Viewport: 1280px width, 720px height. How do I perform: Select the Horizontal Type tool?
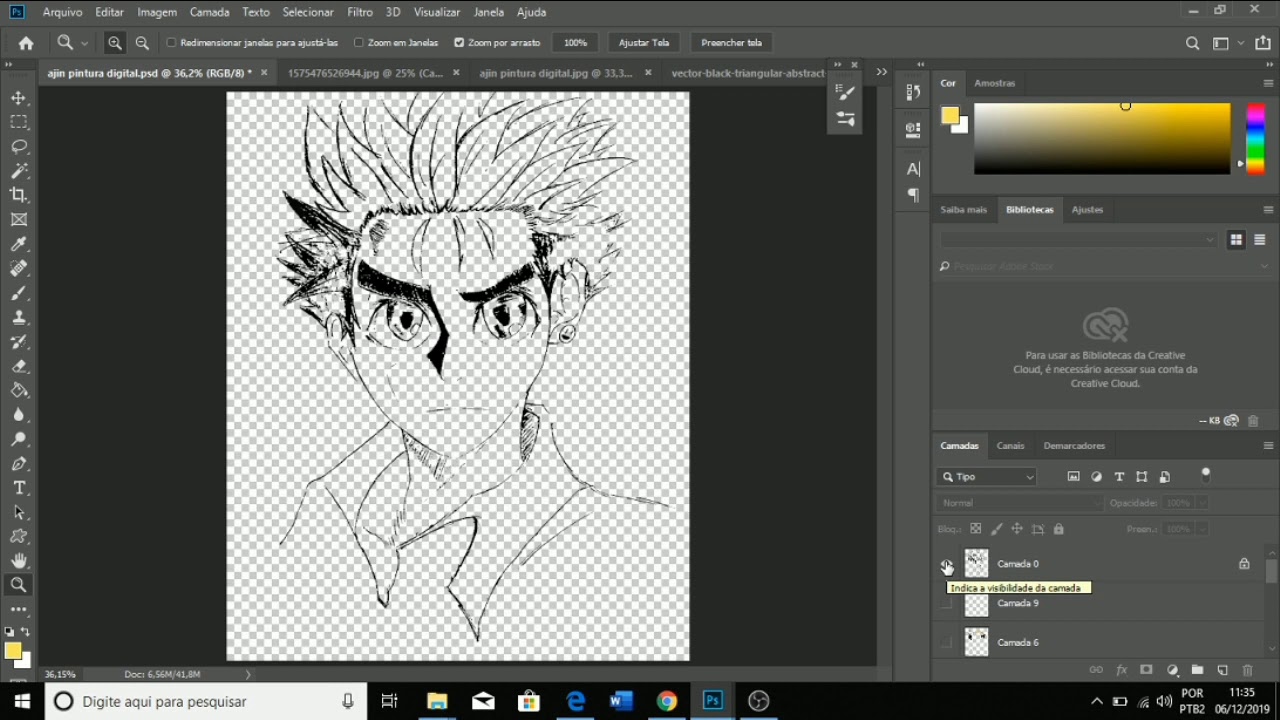(19, 488)
